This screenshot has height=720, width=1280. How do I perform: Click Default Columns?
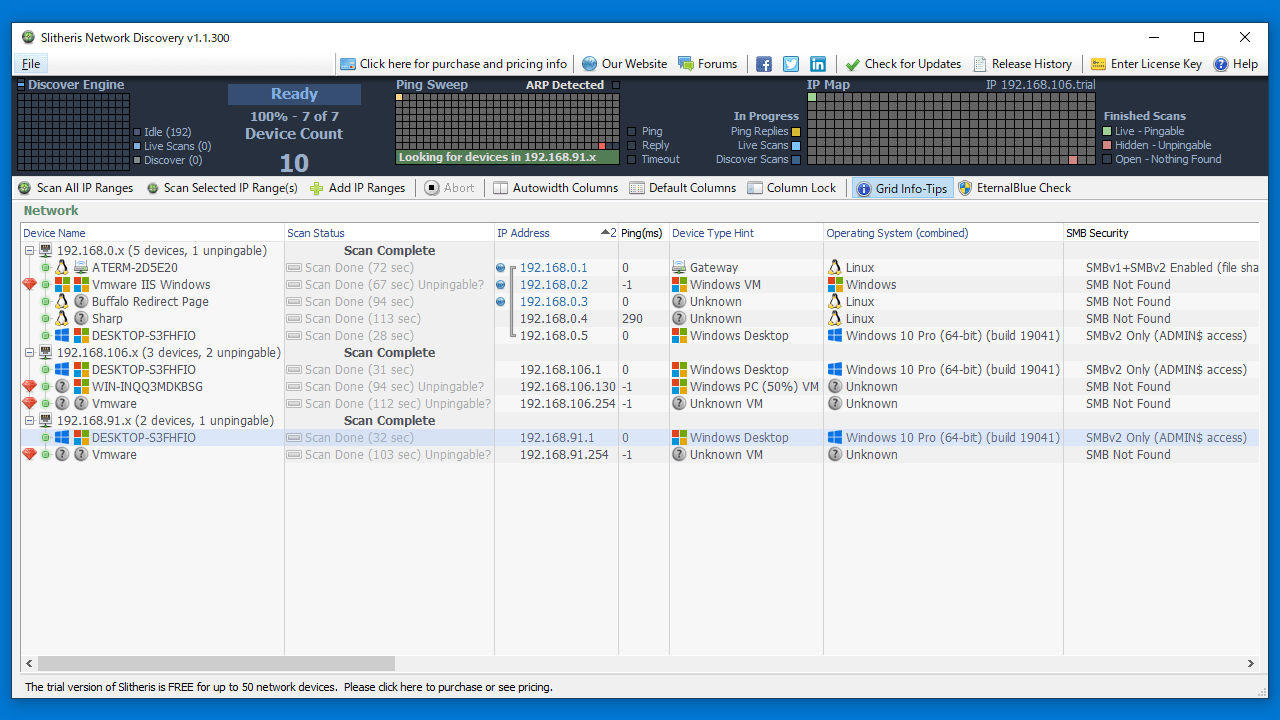click(682, 188)
